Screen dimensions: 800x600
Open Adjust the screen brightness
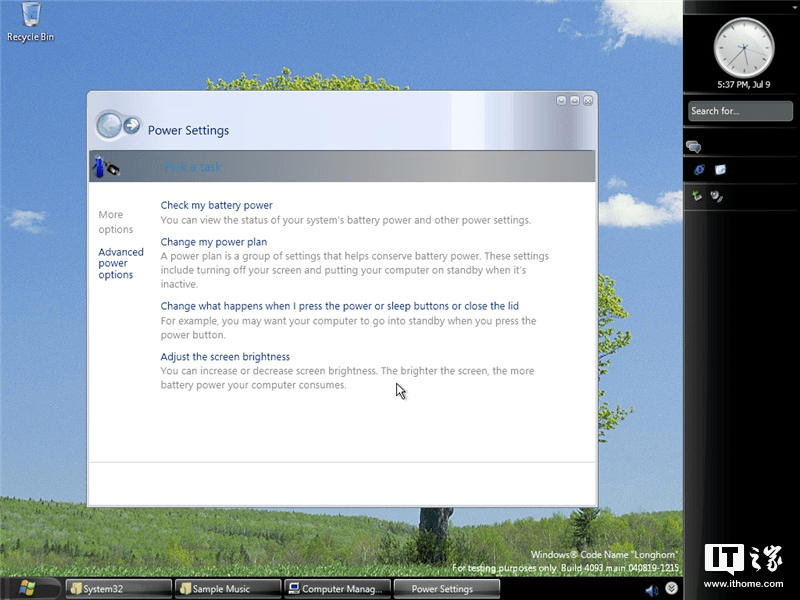(225, 356)
